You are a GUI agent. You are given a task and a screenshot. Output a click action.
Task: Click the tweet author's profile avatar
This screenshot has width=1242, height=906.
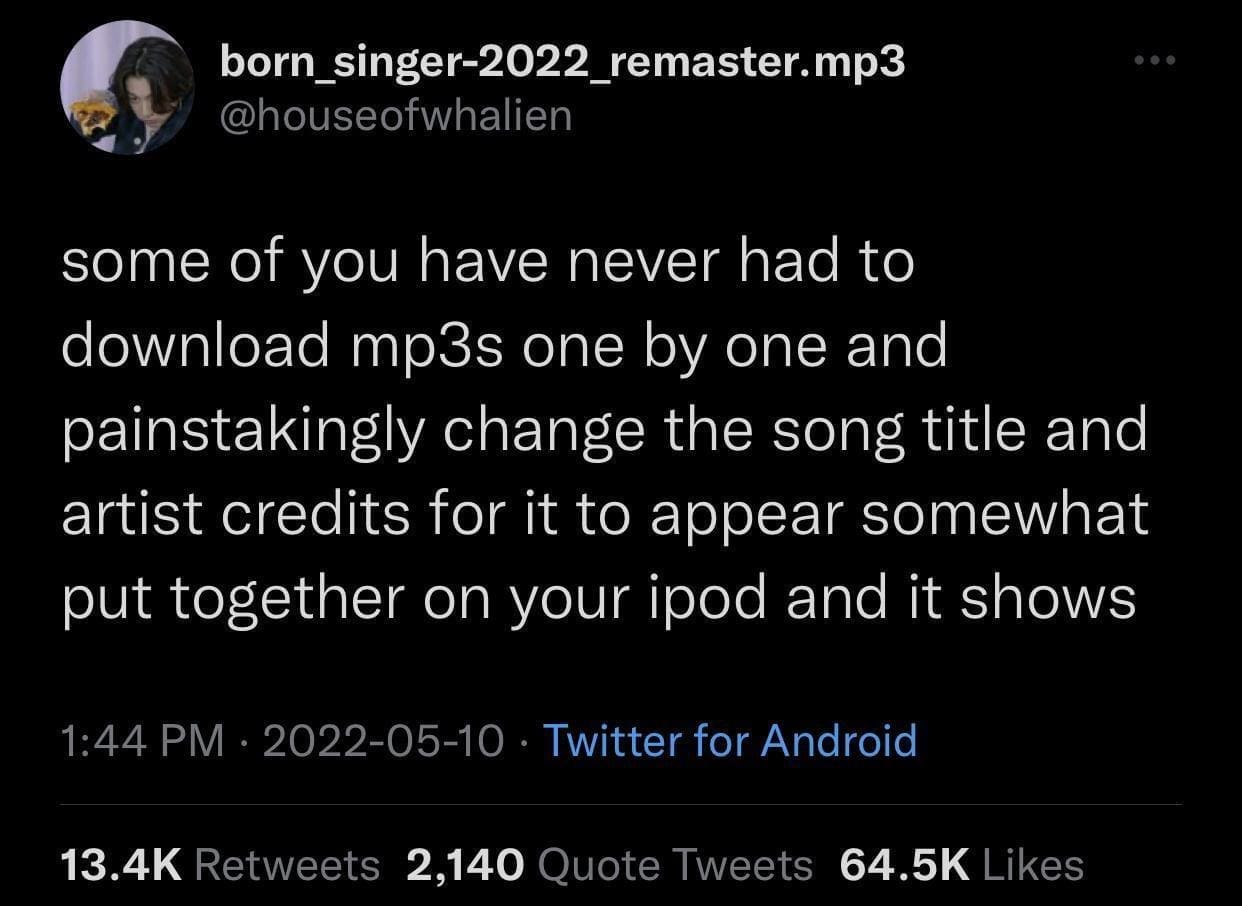[125, 88]
